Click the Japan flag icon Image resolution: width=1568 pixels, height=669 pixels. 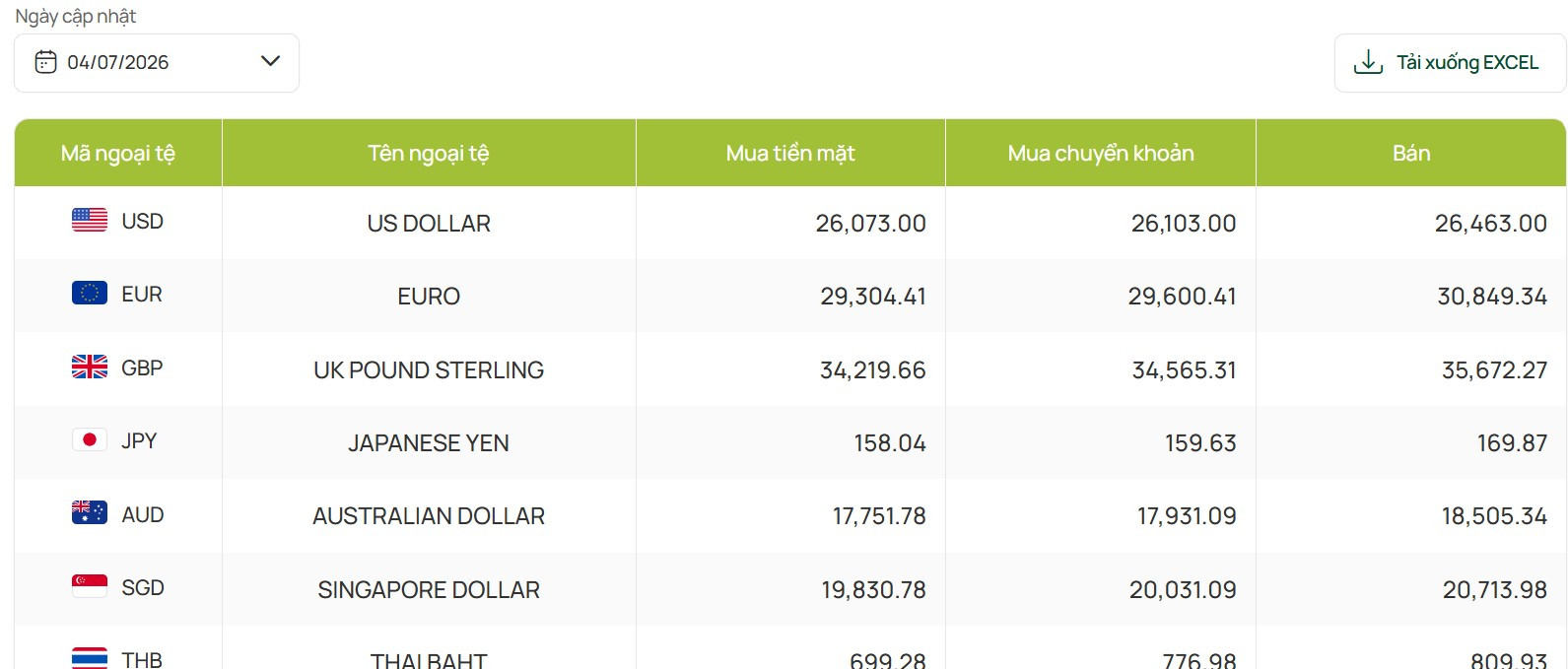[90, 440]
